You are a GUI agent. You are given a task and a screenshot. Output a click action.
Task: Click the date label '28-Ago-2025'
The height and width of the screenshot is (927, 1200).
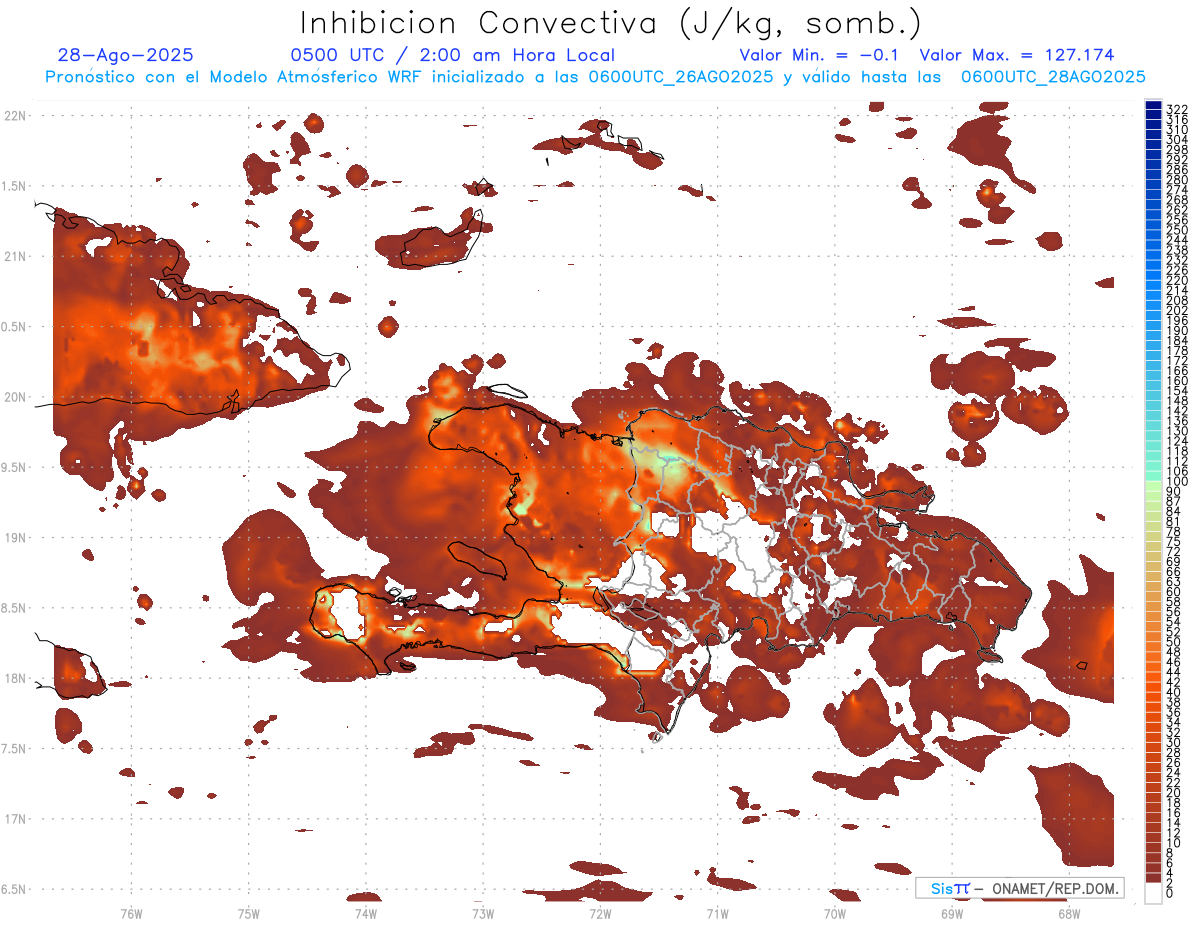tap(126, 55)
